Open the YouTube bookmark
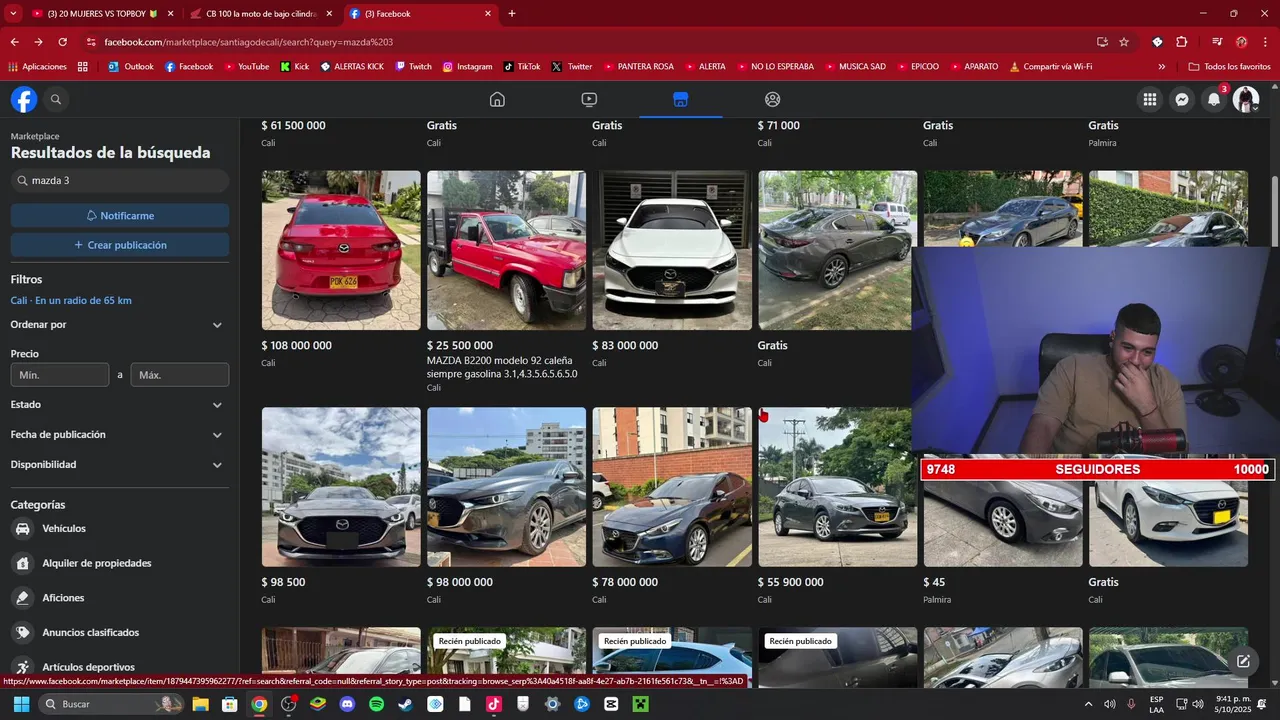 point(246,67)
